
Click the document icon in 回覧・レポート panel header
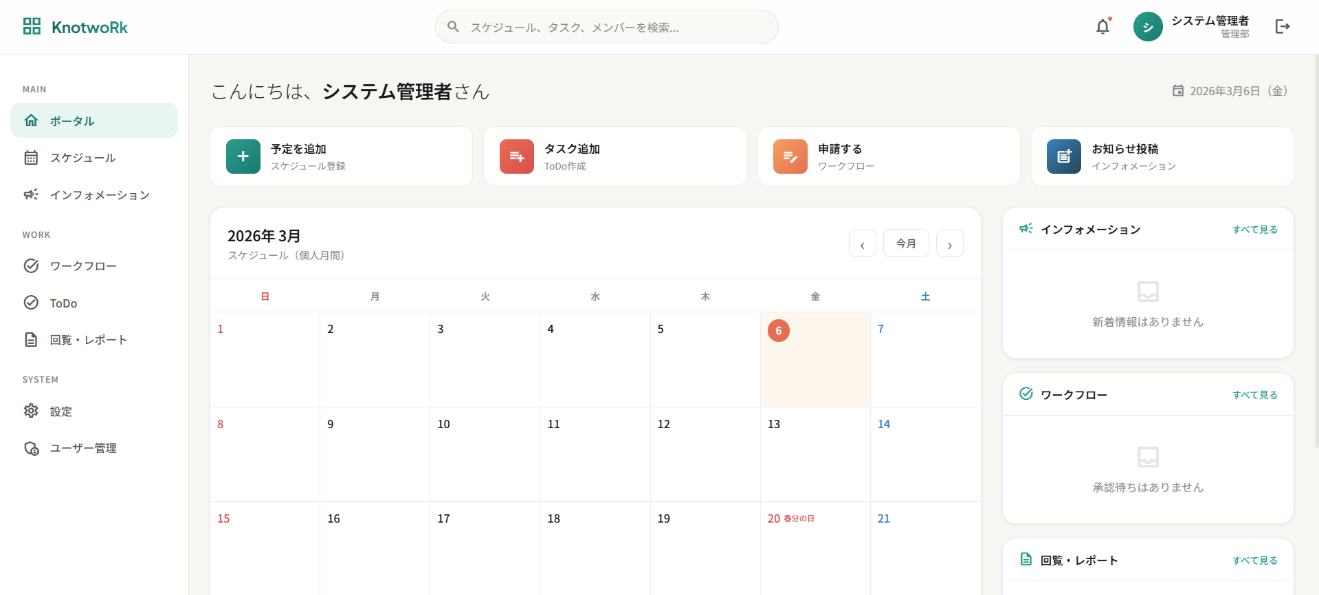1026,560
